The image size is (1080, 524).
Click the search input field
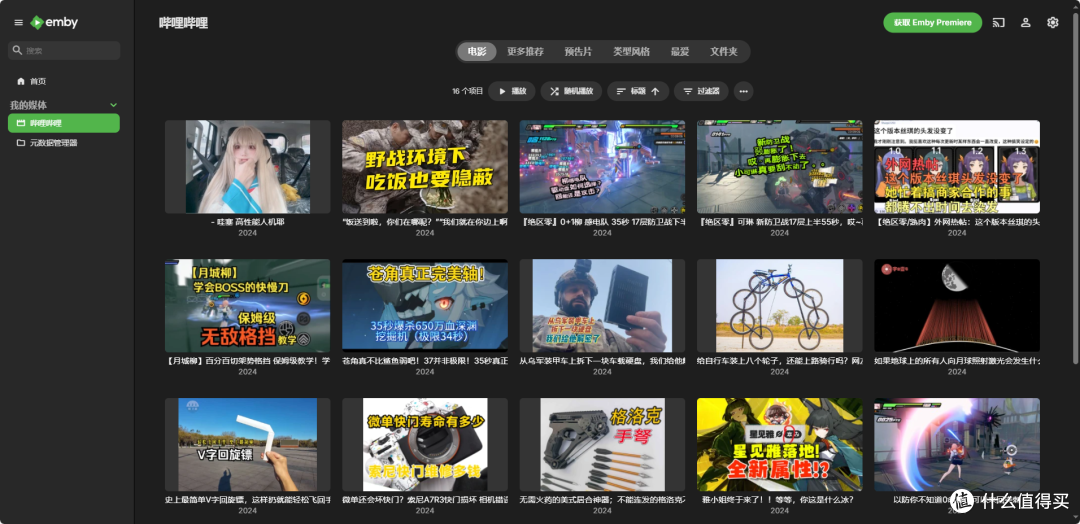coord(64,50)
